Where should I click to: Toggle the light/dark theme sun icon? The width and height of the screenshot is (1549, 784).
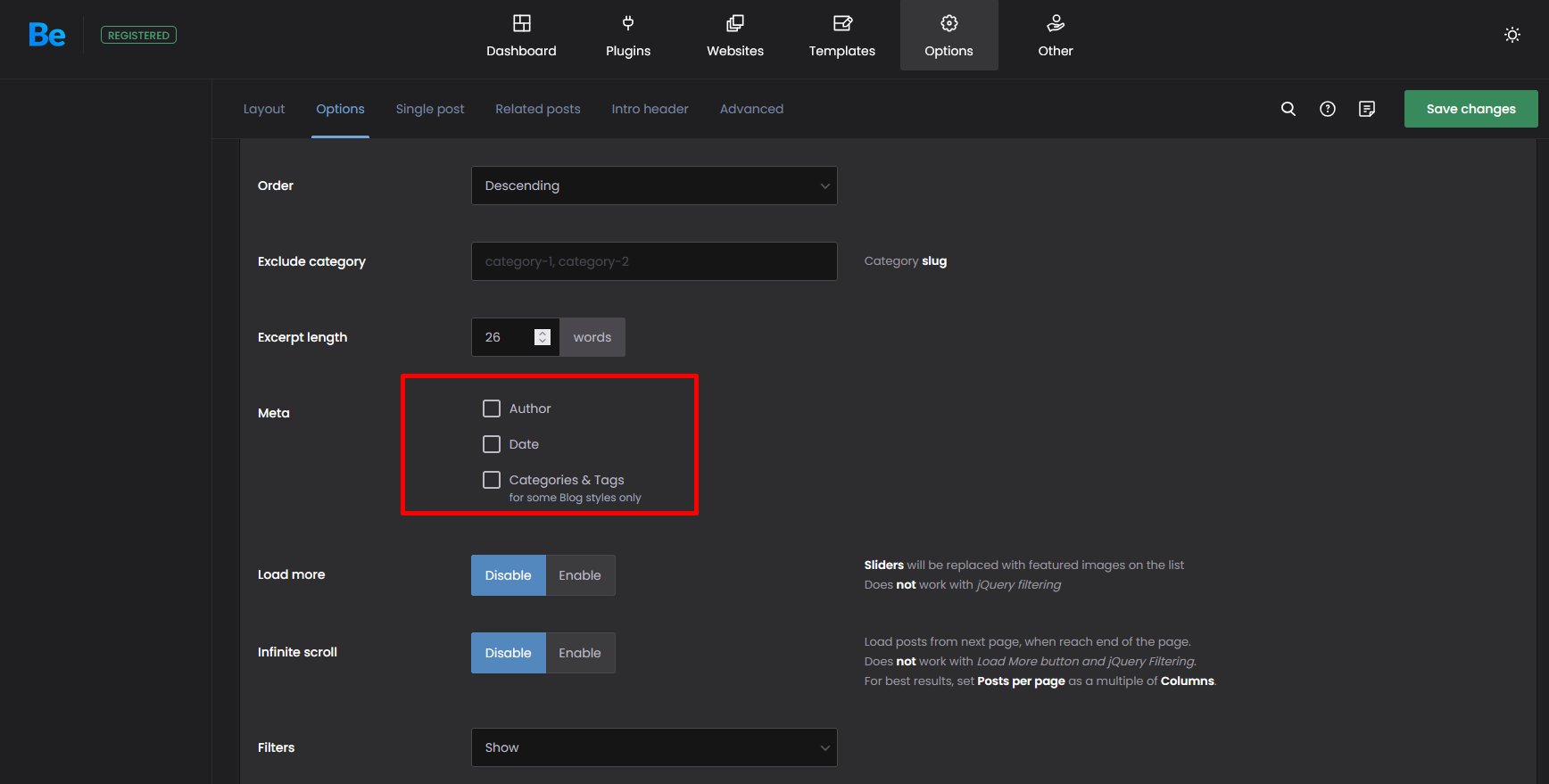pos(1512,35)
